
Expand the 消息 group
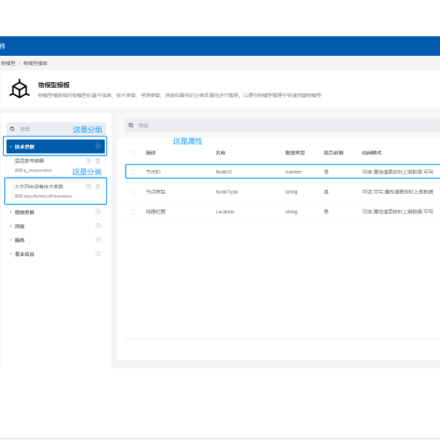coord(11,226)
